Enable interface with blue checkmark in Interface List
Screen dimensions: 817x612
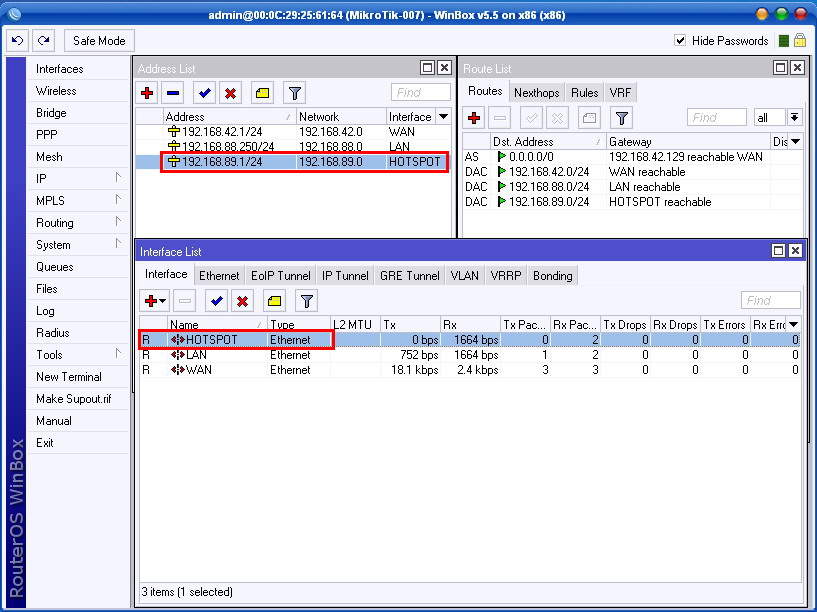[217, 301]
